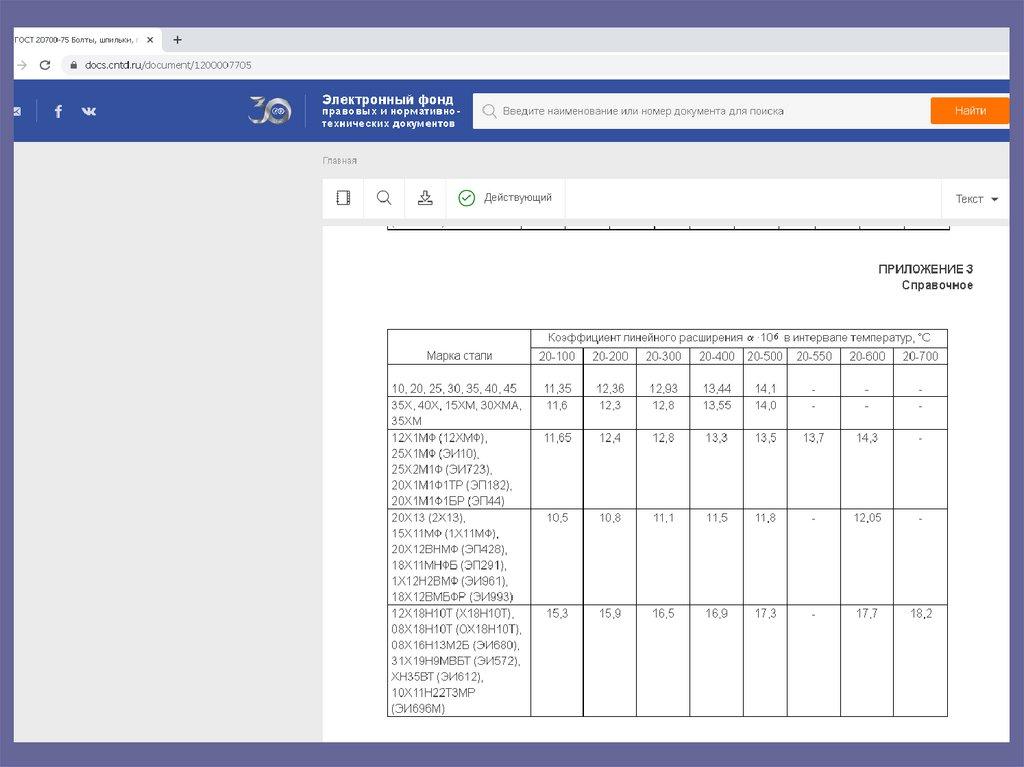This screenshot has width=1024, height=767.
Task: Reload the page with browser refresh icon
Action: click(44, 65)
